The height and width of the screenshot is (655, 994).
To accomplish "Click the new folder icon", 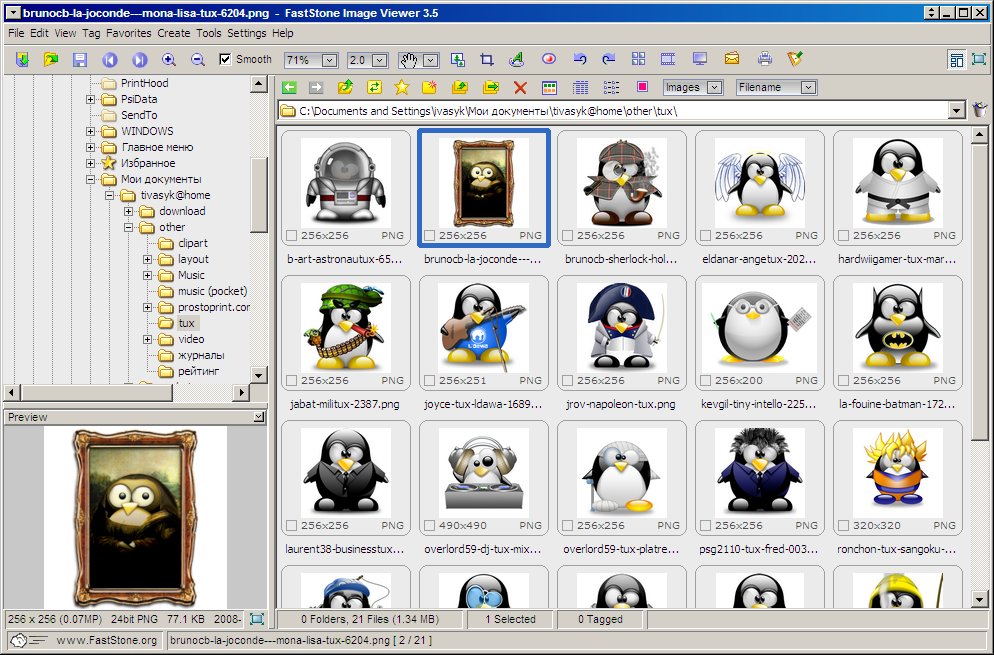I will pos(430,88).
